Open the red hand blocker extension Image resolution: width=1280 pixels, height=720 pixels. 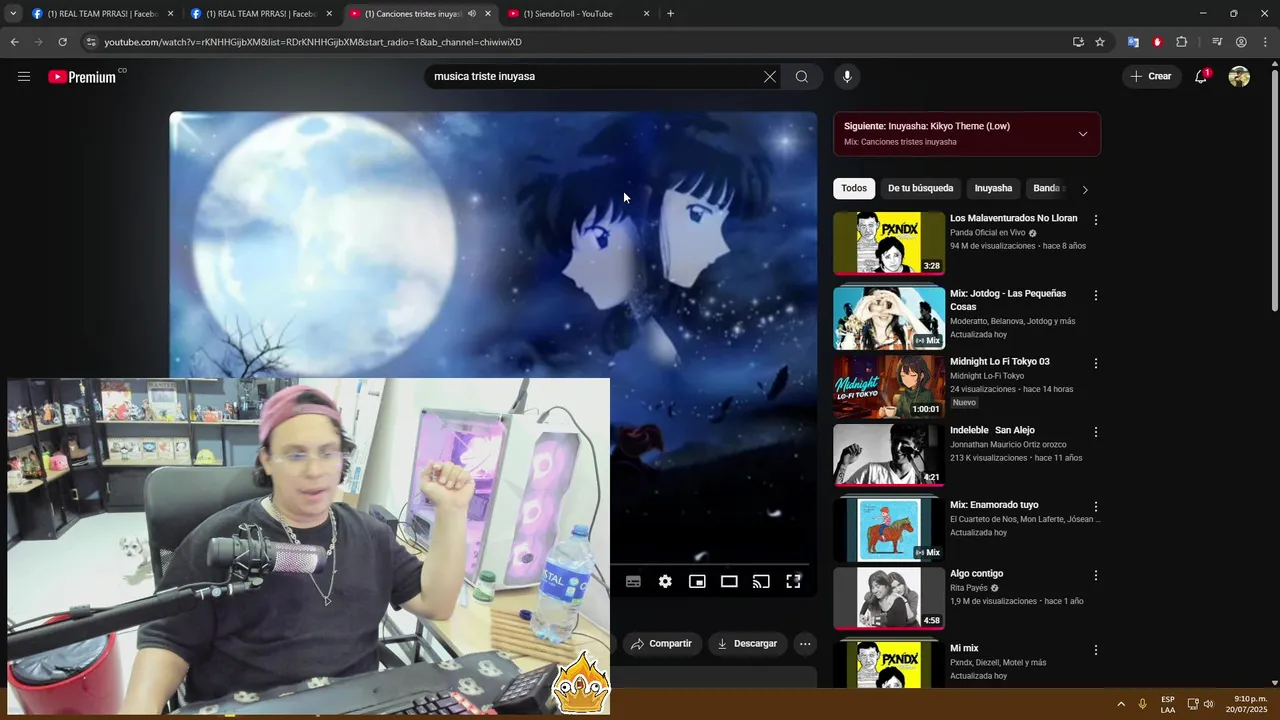pyautogui.click(x=1157, y=42)
